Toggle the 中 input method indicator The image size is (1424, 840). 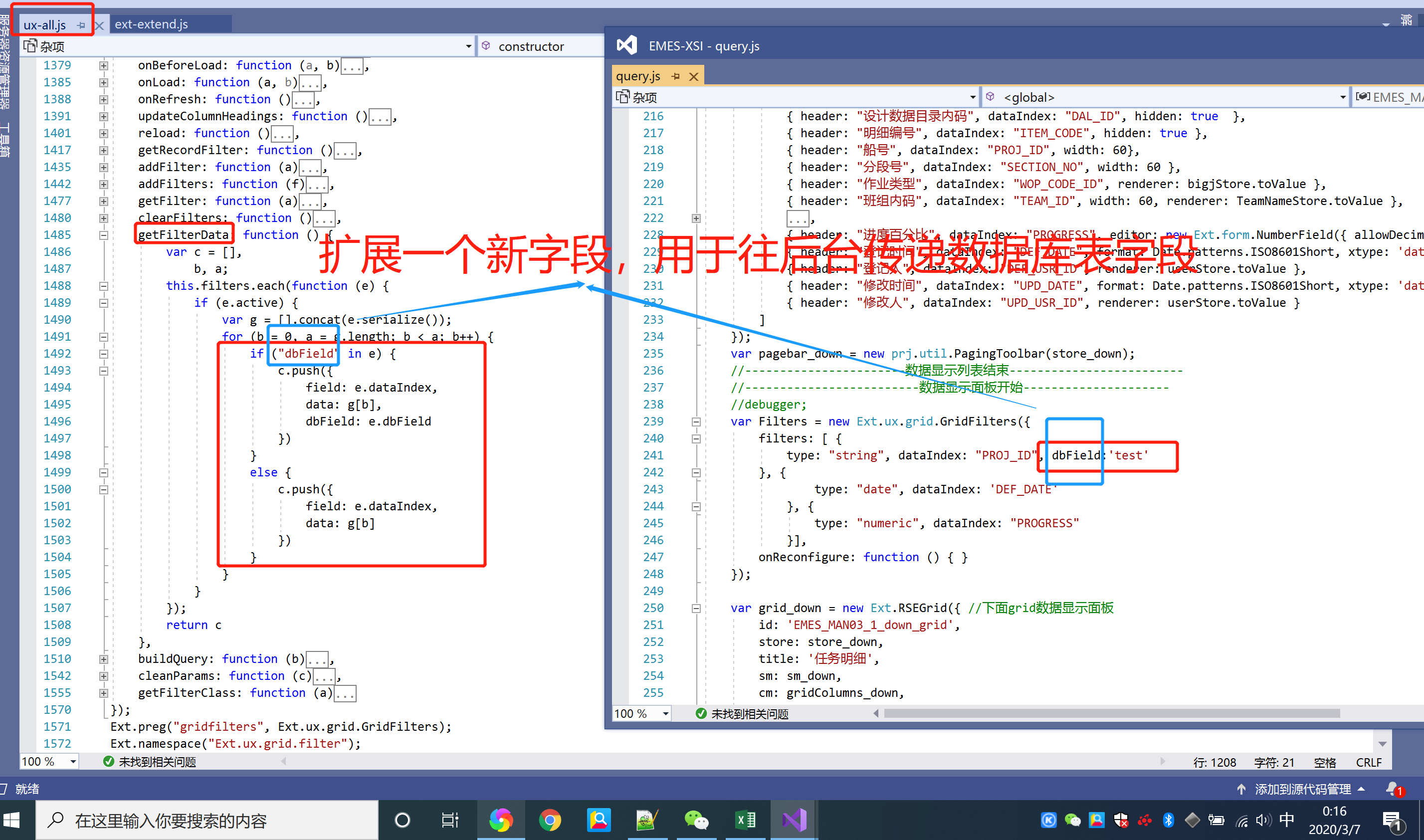[1286, 820]
